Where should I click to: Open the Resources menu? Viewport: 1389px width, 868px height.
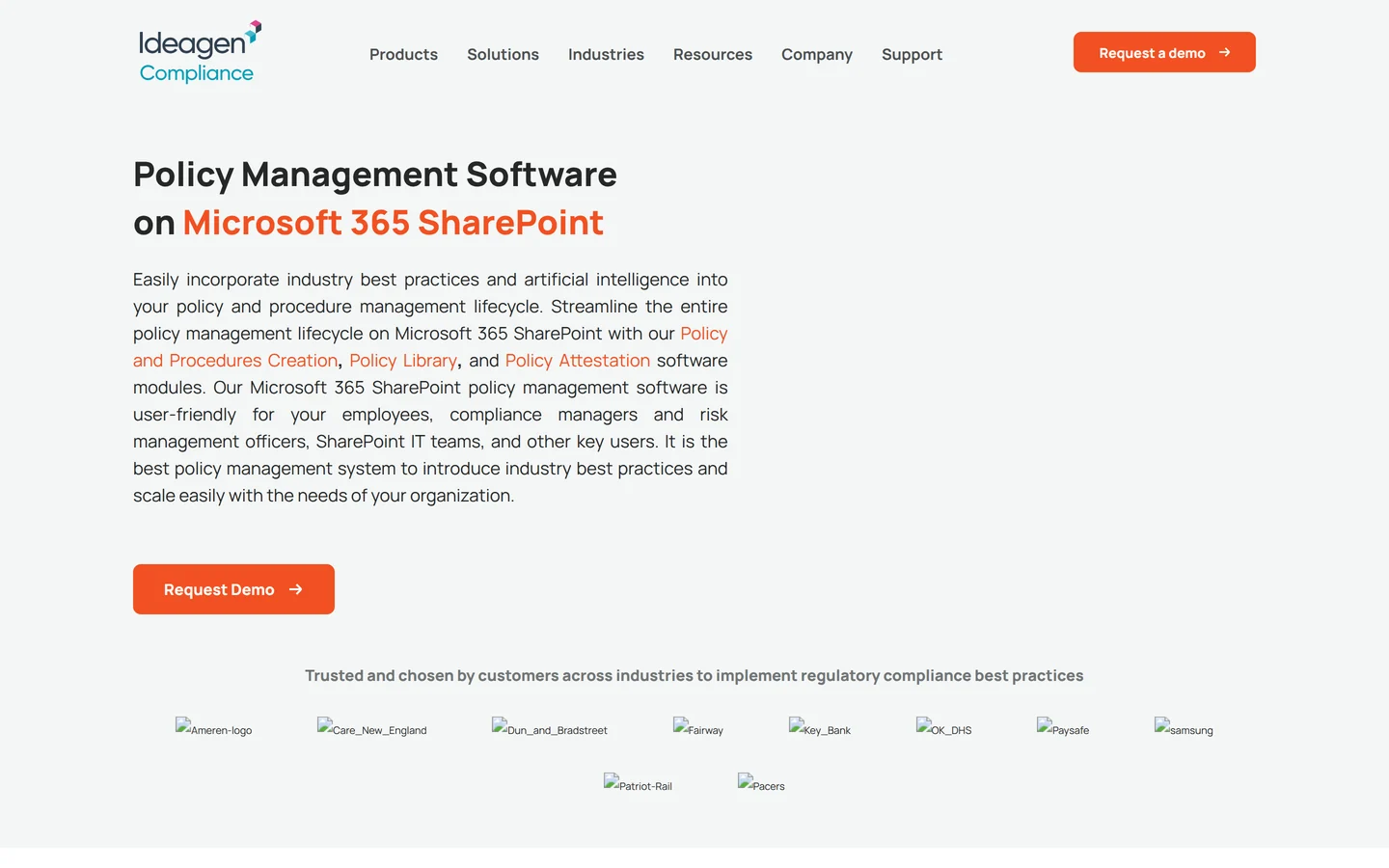coord(713,54)
